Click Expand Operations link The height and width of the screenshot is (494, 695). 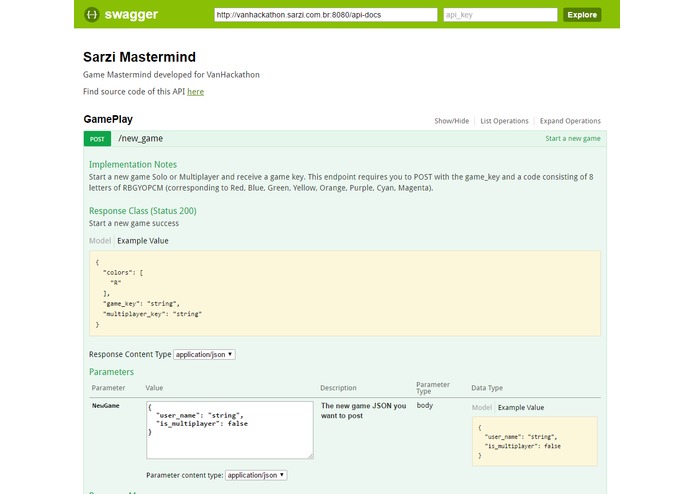click(570, 121)
